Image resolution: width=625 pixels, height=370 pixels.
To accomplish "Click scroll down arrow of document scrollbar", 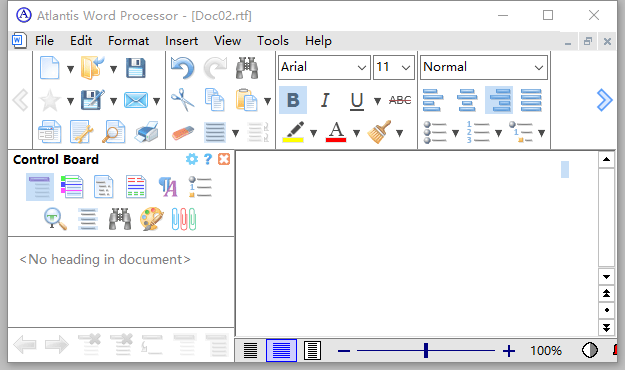I will pos(606,277).
